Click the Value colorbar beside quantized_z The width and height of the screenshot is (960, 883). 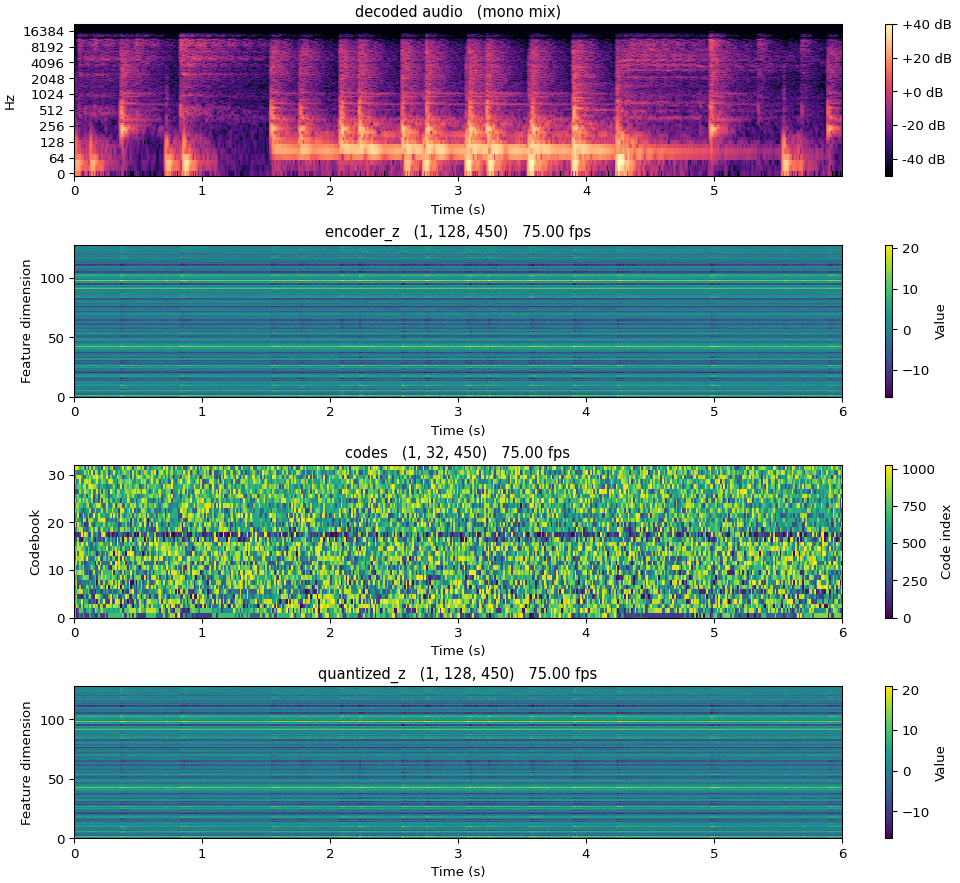889,763
